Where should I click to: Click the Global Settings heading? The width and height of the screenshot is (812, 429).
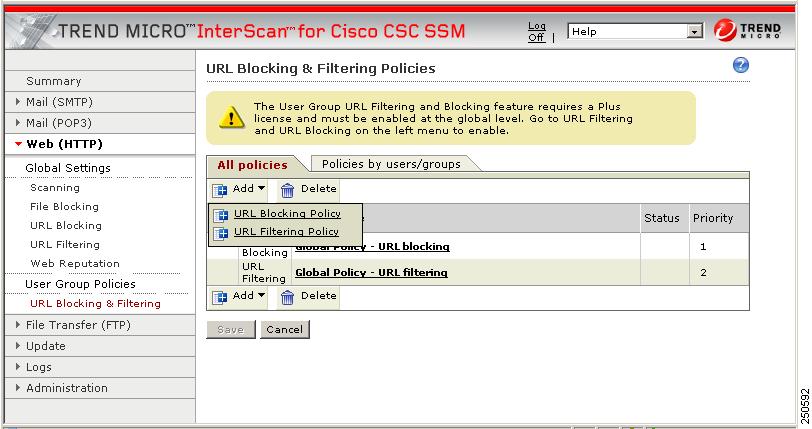[68, 168]
